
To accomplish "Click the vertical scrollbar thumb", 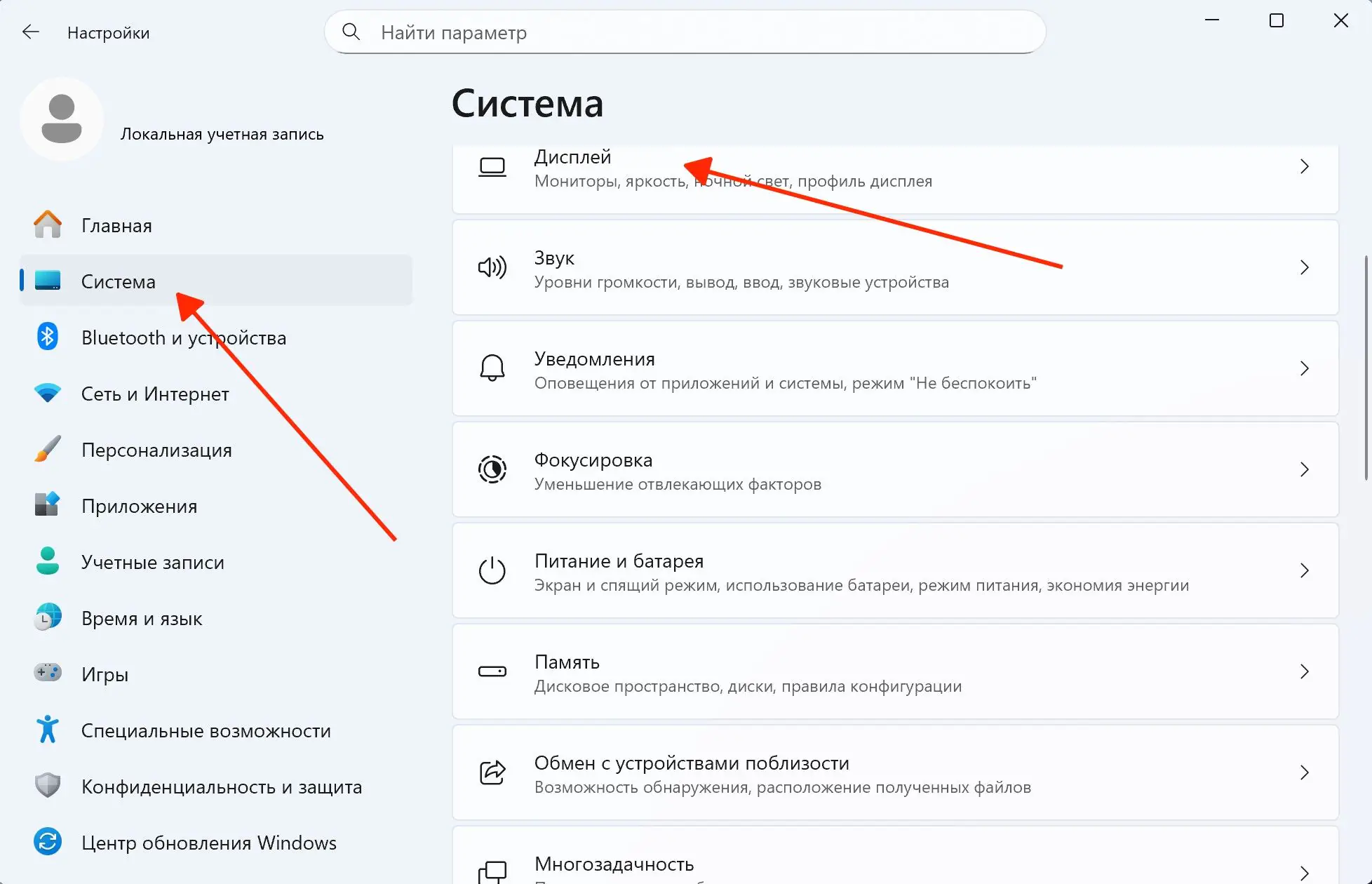I will pos(1366,368).
